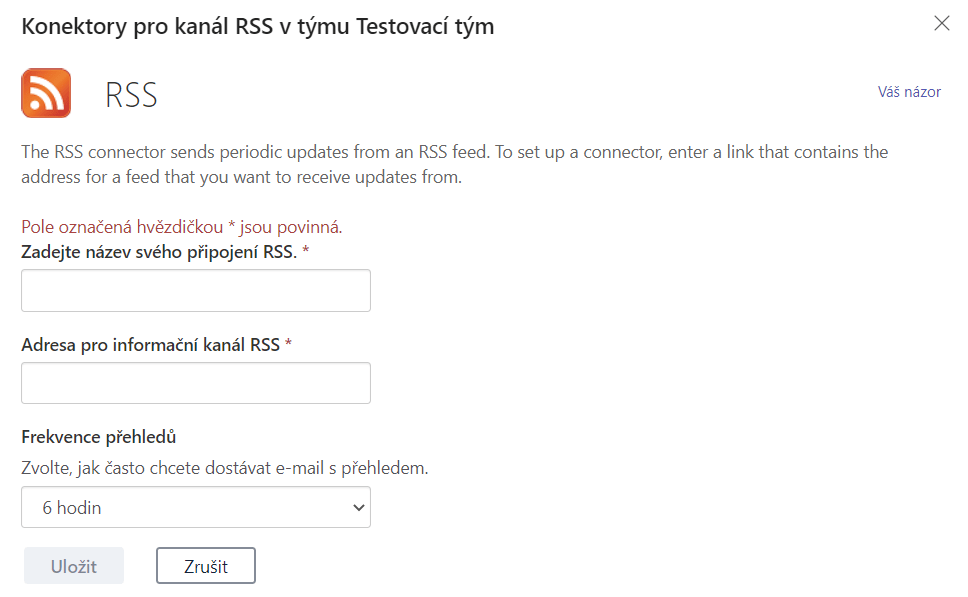
Task: Click the dialog title Konektory pro kanál RSS
Action: coord(258,27)
